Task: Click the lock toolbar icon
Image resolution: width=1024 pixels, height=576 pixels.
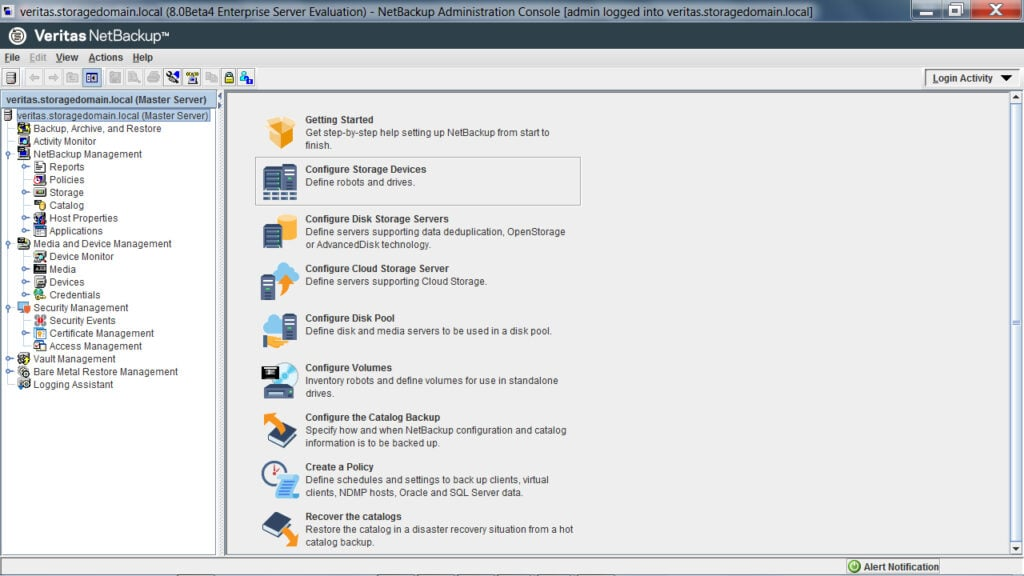Action: coord(228,77)
